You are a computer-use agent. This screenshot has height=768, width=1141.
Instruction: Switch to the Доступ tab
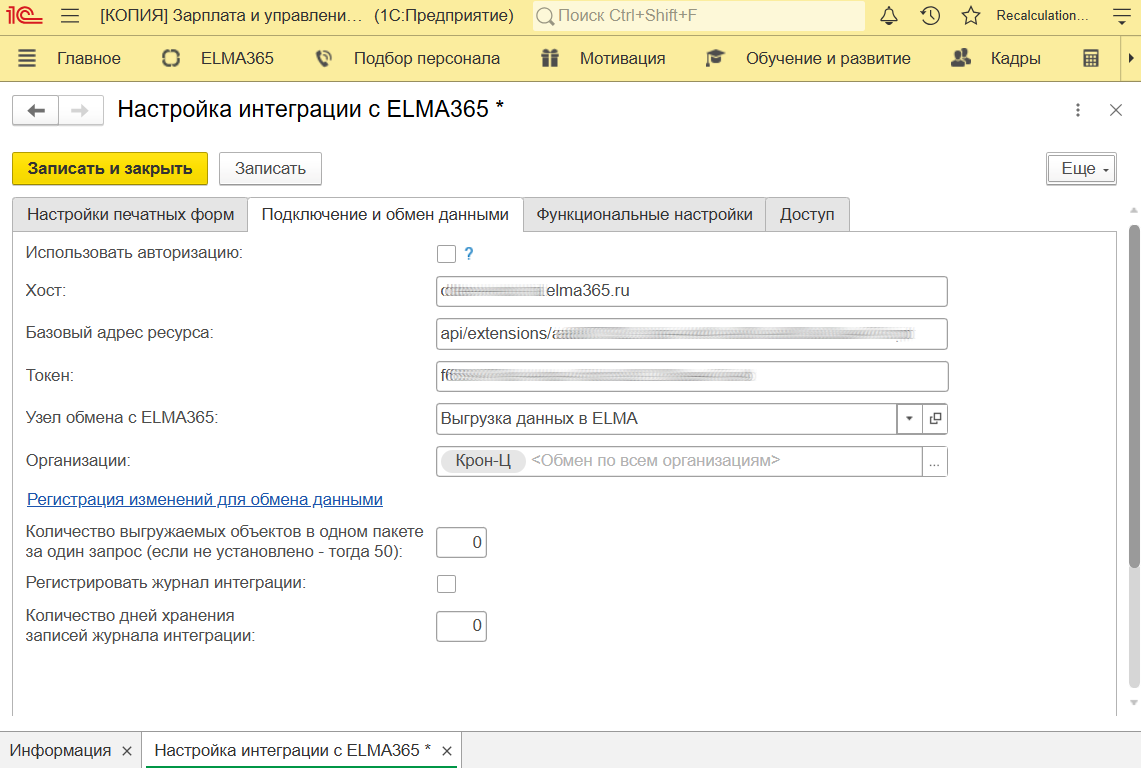coord(806,215)
